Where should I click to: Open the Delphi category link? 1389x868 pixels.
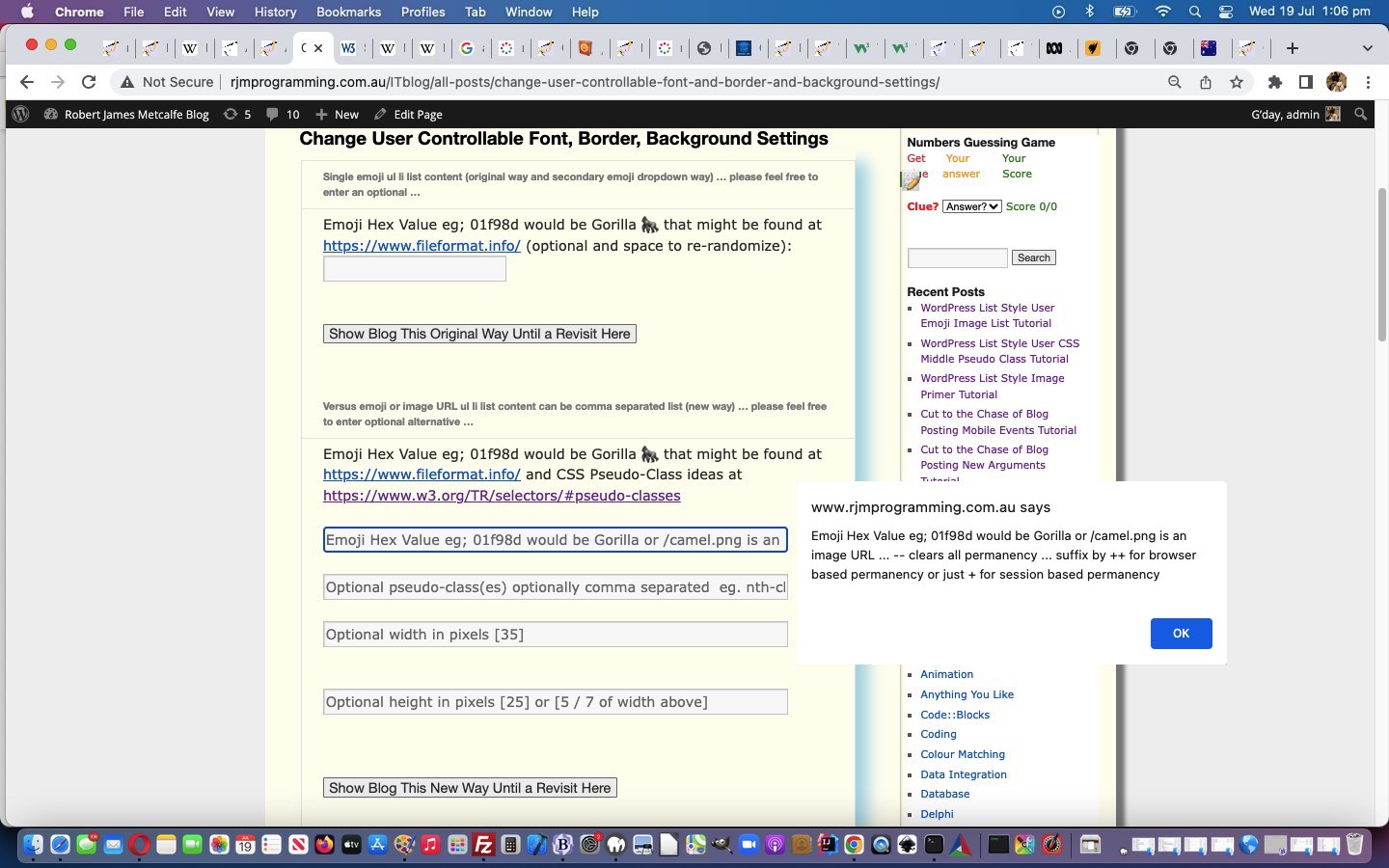pos(937,814)
